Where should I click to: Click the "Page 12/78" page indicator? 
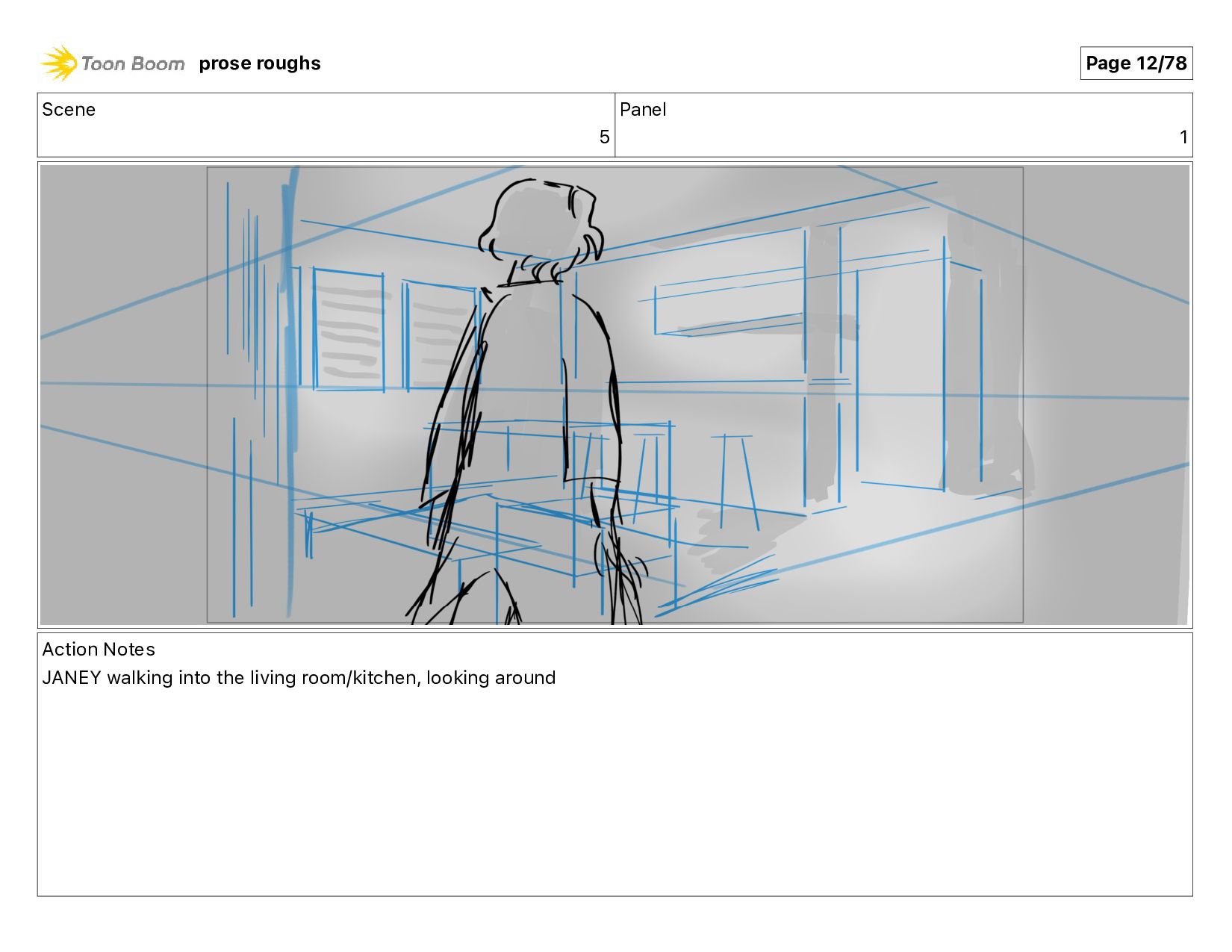1136,63
